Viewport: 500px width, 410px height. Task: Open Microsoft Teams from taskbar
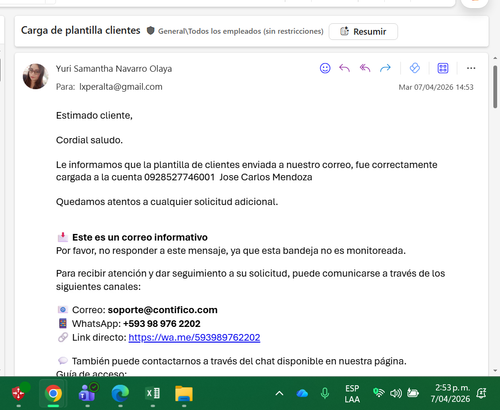(x=87, y=393)
